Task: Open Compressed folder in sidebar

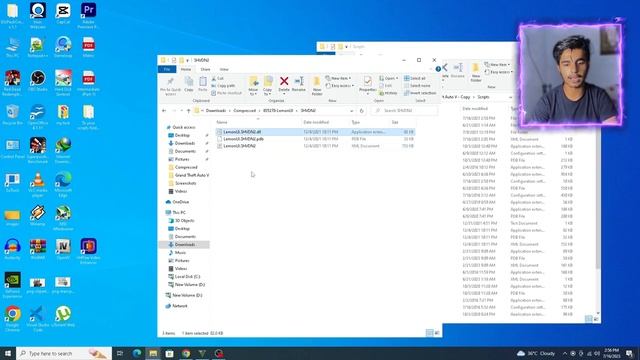Action: point(186,167)
